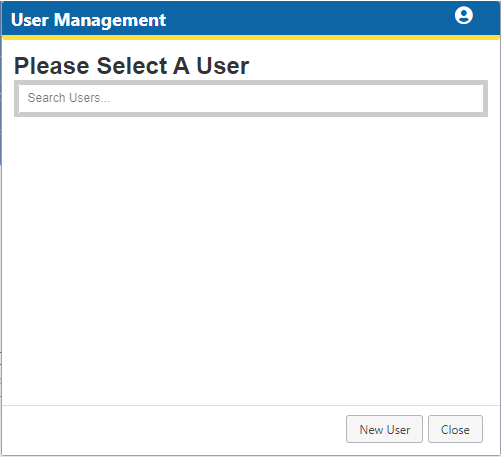Viewport: 502px width, 458px height.
Task: Click the yellow stripe below the header
Action: 251,37
